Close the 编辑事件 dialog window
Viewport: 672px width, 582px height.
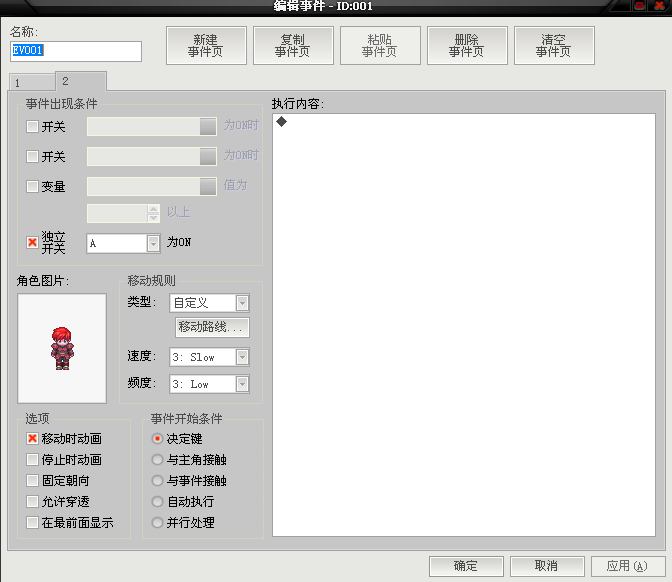point(659,6)
